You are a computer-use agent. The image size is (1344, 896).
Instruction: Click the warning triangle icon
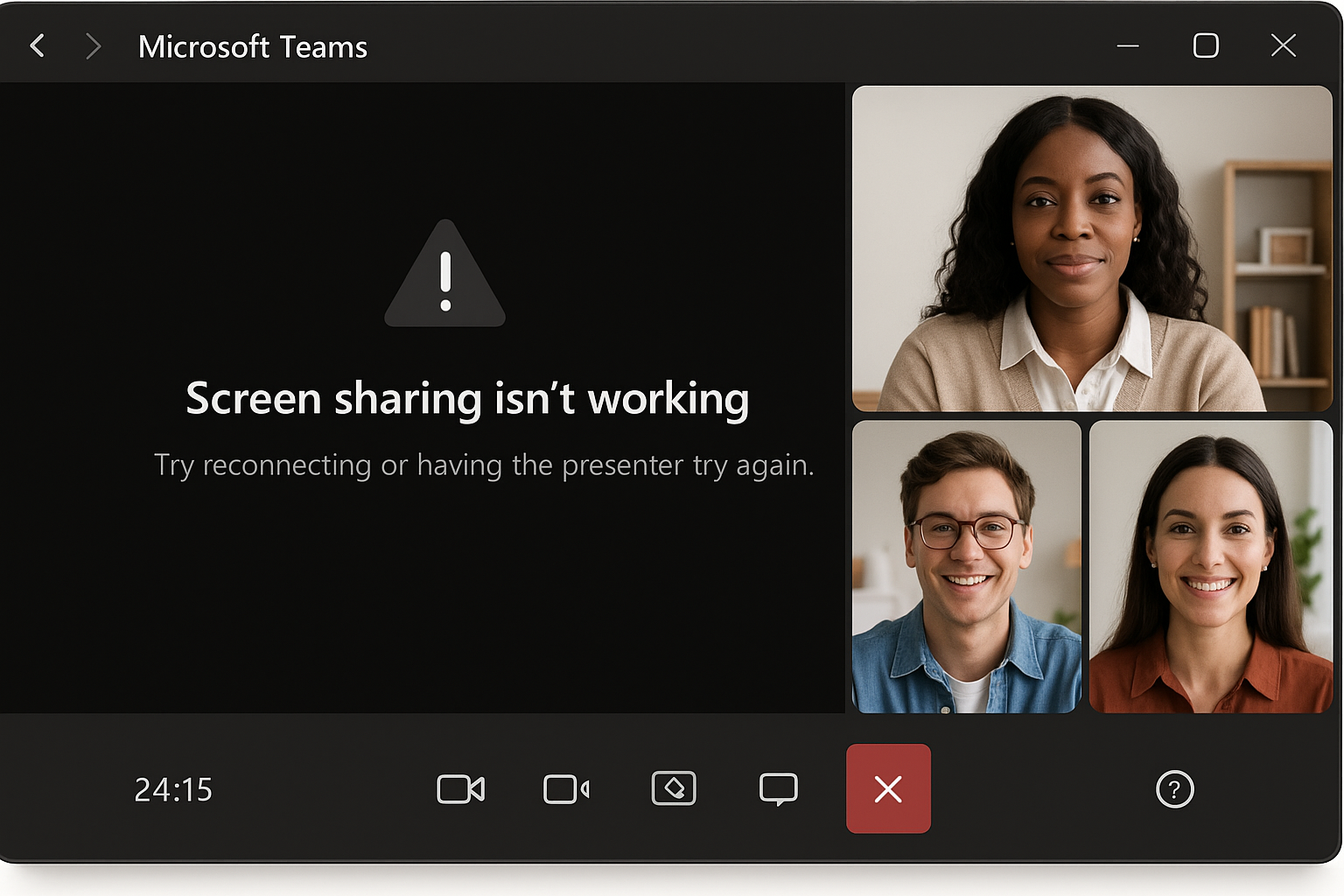pos(445,274)
